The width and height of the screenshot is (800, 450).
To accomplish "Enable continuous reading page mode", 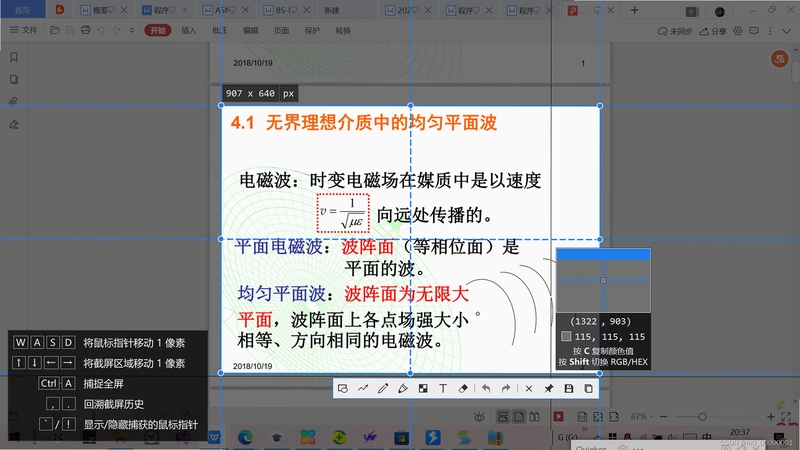I will coord(503,417).
